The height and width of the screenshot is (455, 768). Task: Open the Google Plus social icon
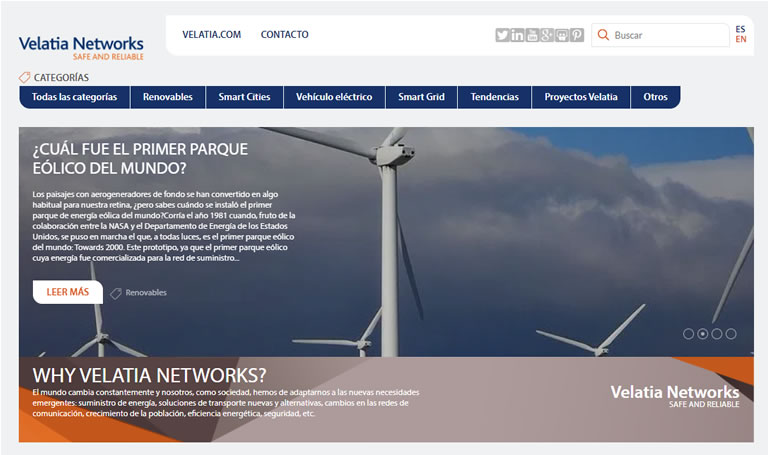(x=547, y=35)
